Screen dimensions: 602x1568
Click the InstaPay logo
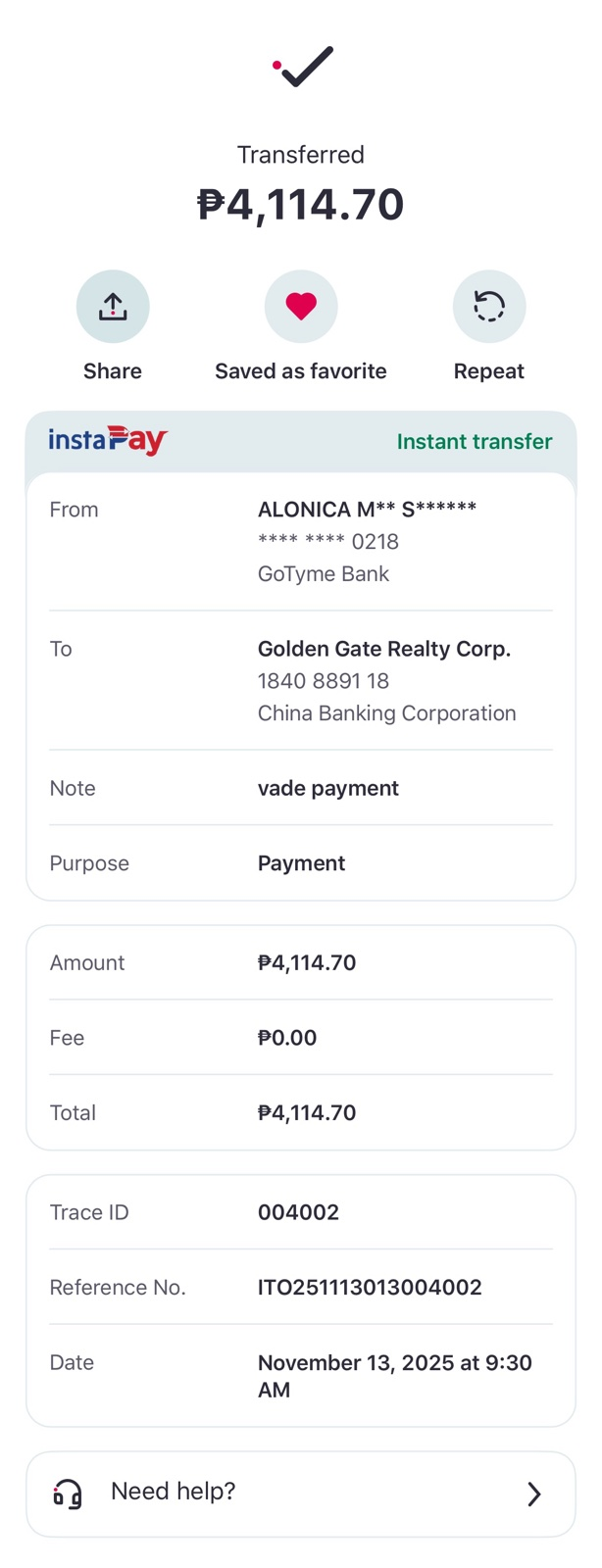[108, 441]
